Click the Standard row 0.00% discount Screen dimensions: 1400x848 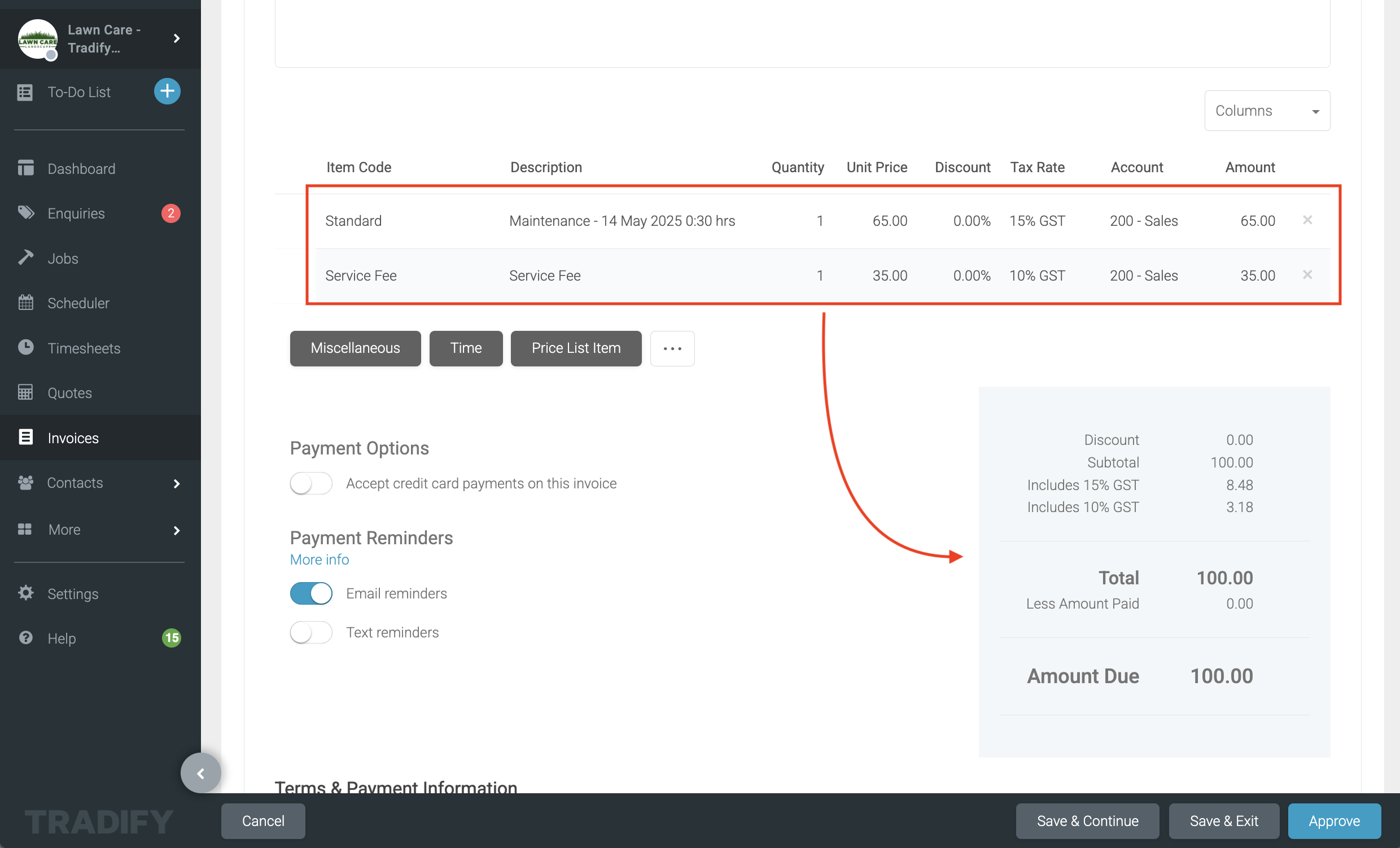[x=972, y=221]
